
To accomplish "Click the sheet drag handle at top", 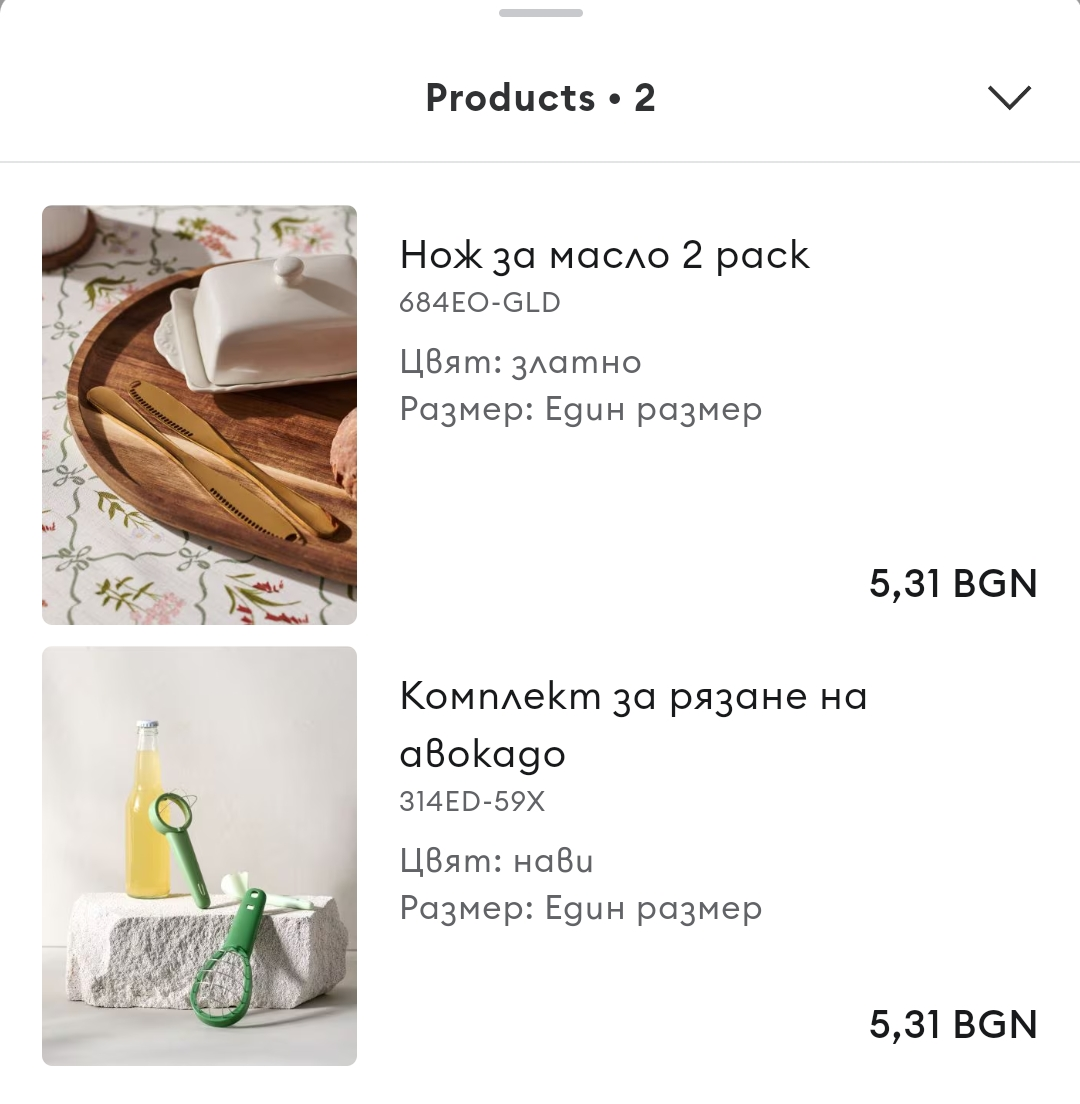I will [540, 13].
